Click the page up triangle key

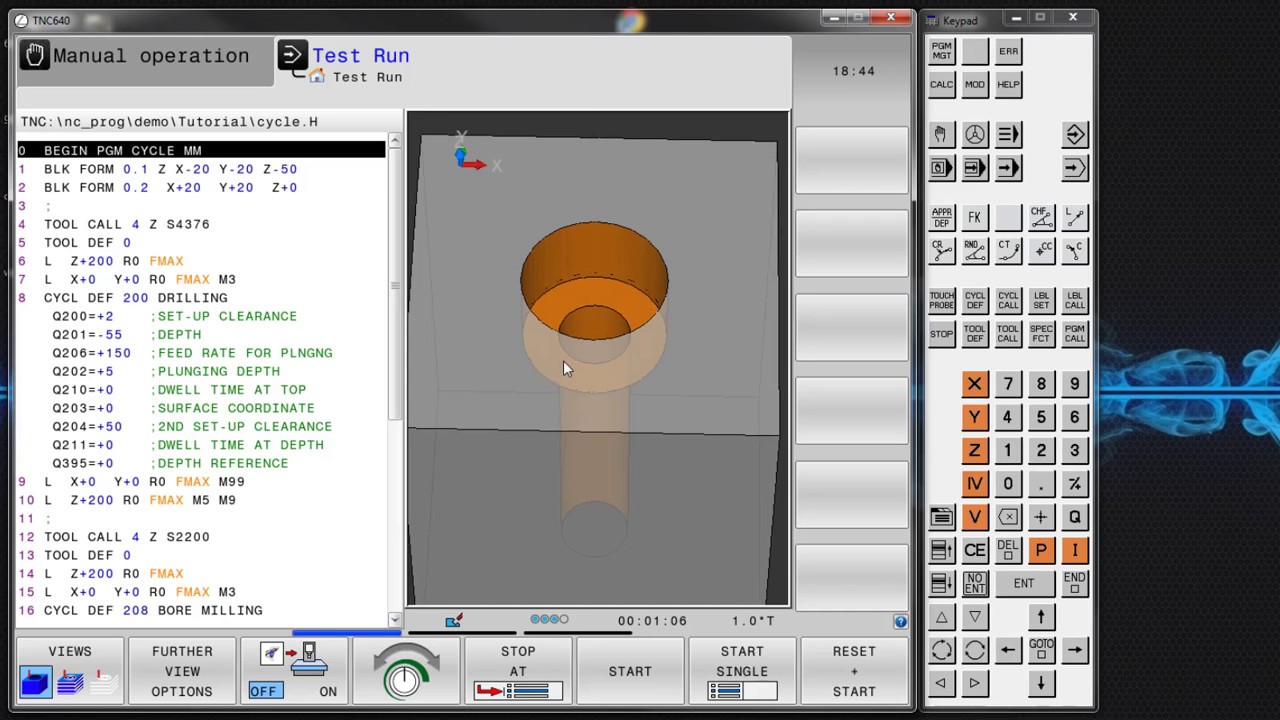(x=941, y=617)
